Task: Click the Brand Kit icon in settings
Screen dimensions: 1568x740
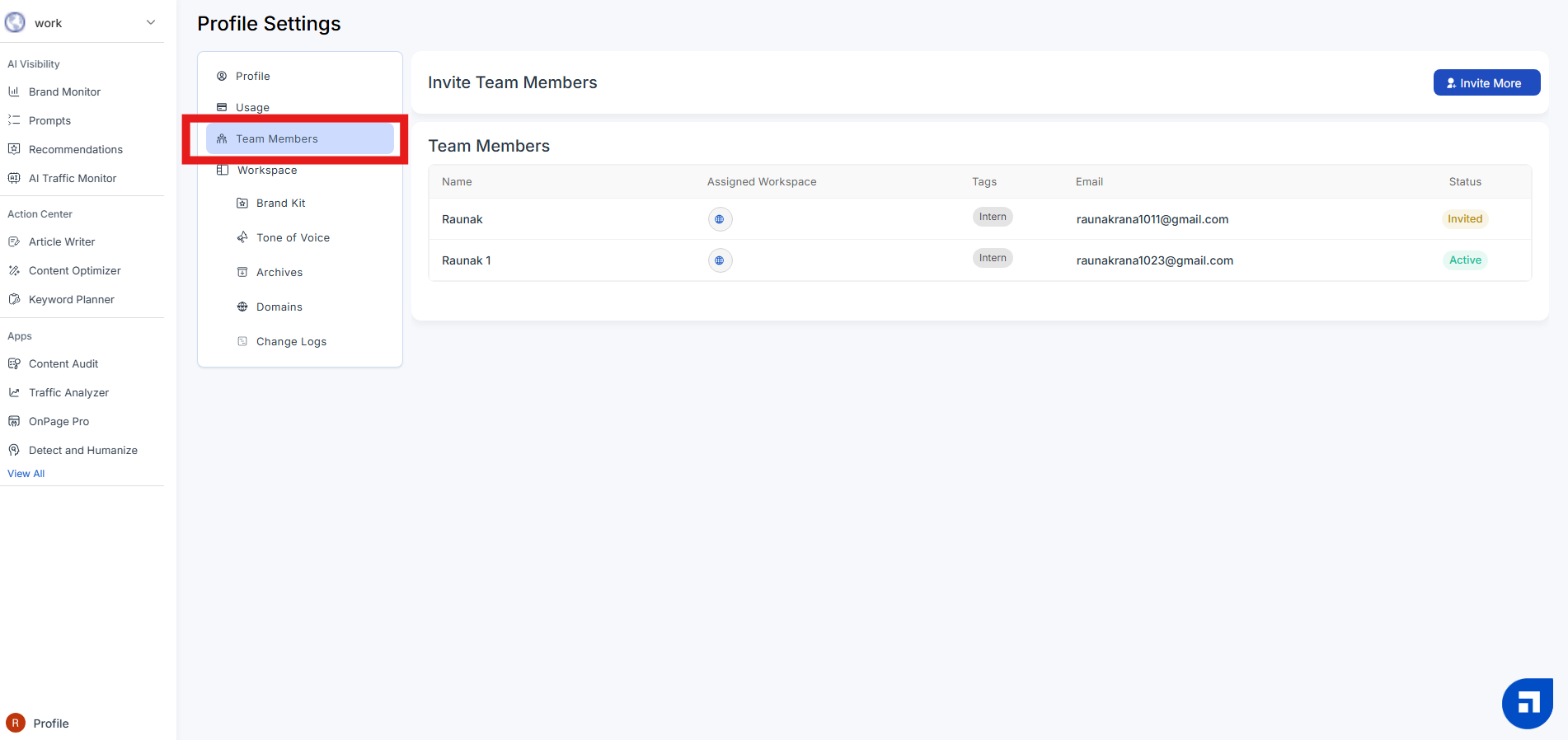Action: [x=242, y=204]
